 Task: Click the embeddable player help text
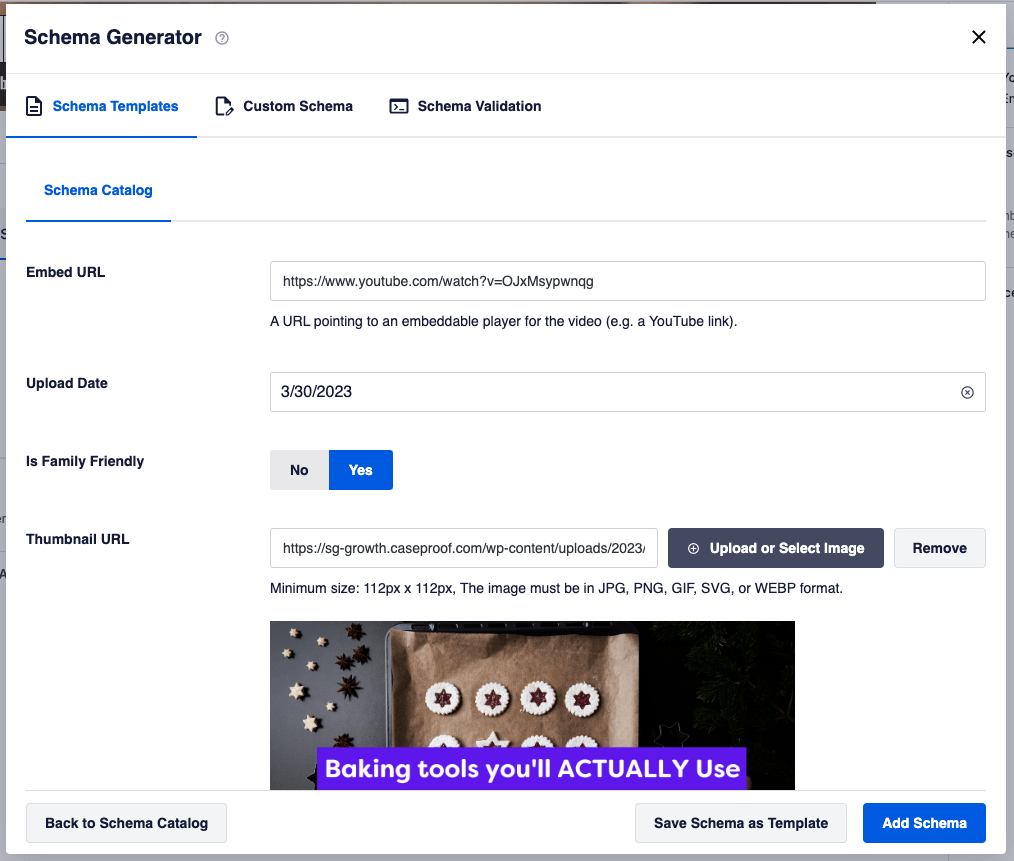coord(504,322)
